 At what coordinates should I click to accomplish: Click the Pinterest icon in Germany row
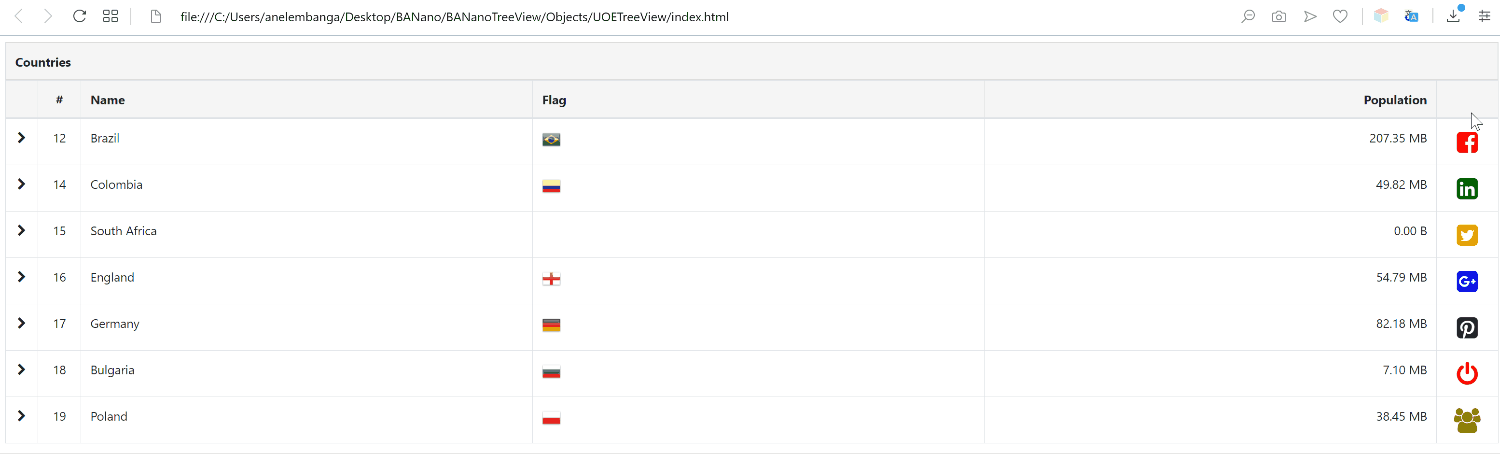(x=1467, y=328)
